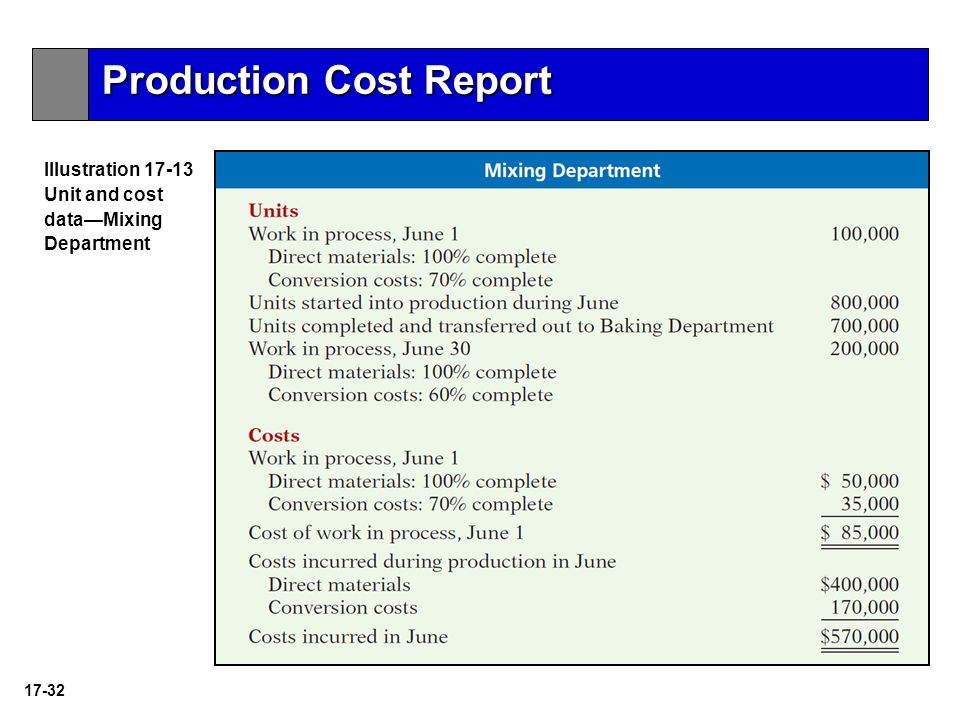Click the red 'Units' section heading
960x720 pixels.
coord(273,211)
